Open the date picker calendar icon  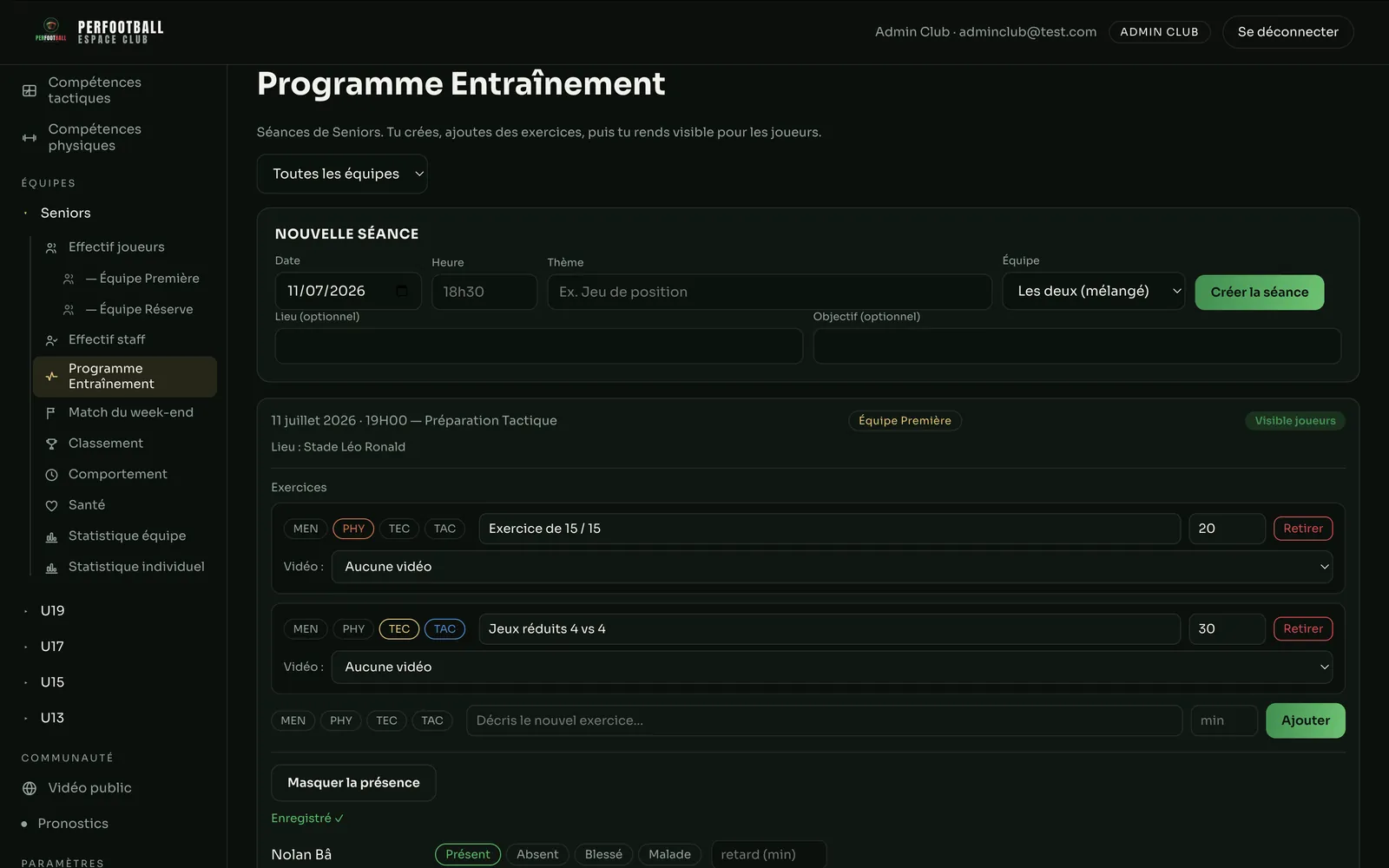pyautogui.click(x=402, y=291)
